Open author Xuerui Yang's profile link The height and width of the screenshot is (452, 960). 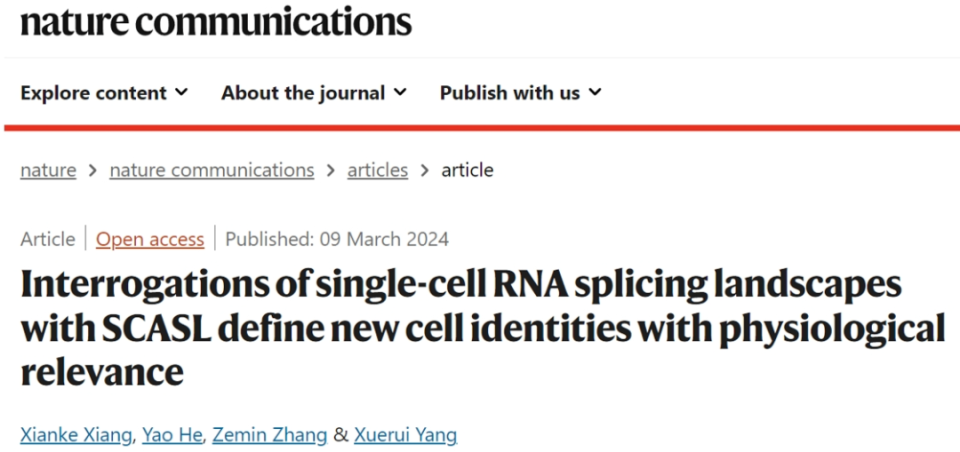pos(407,435)
